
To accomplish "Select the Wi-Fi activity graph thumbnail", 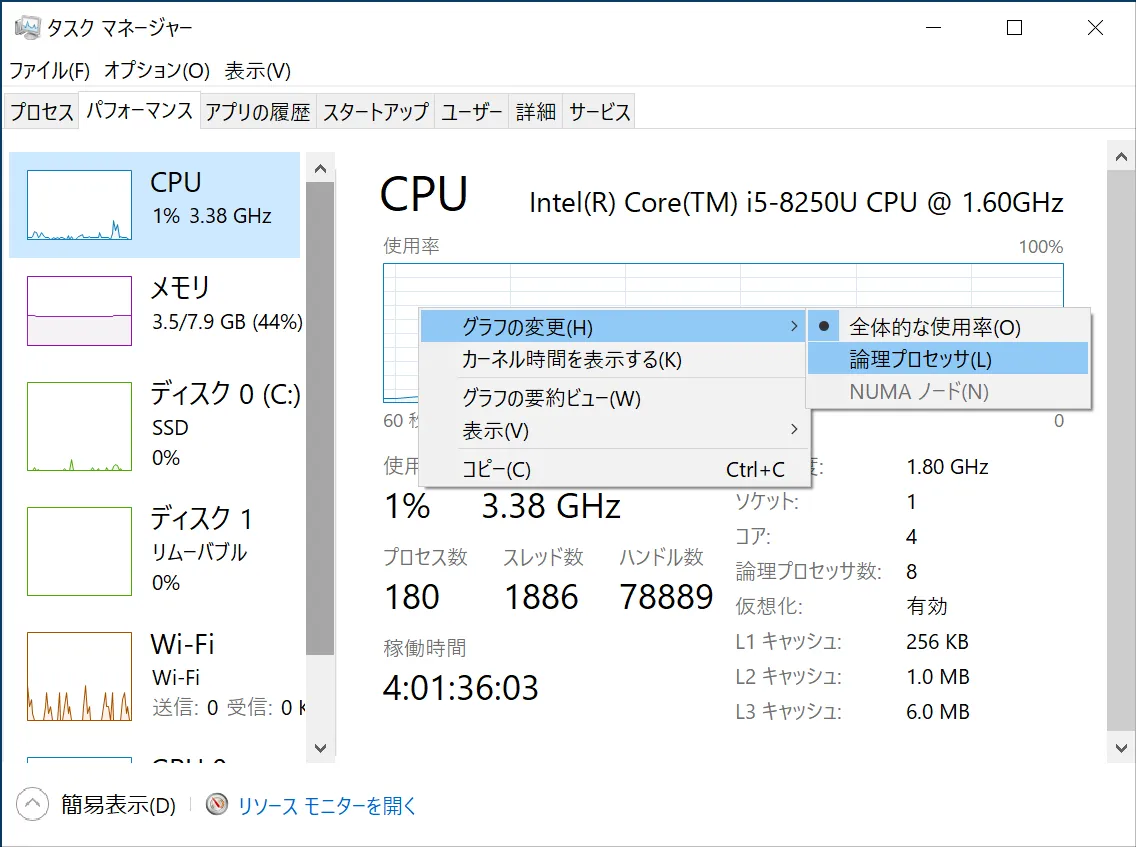I will pos(80,676).
